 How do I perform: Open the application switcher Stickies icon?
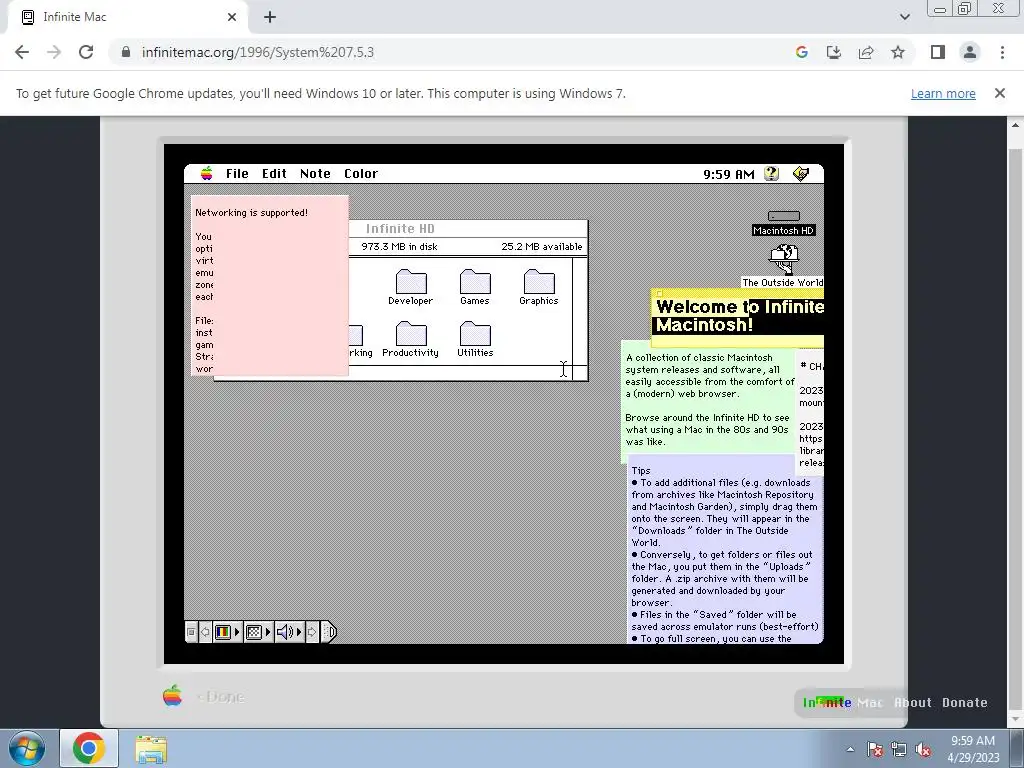tap(801, 174)
